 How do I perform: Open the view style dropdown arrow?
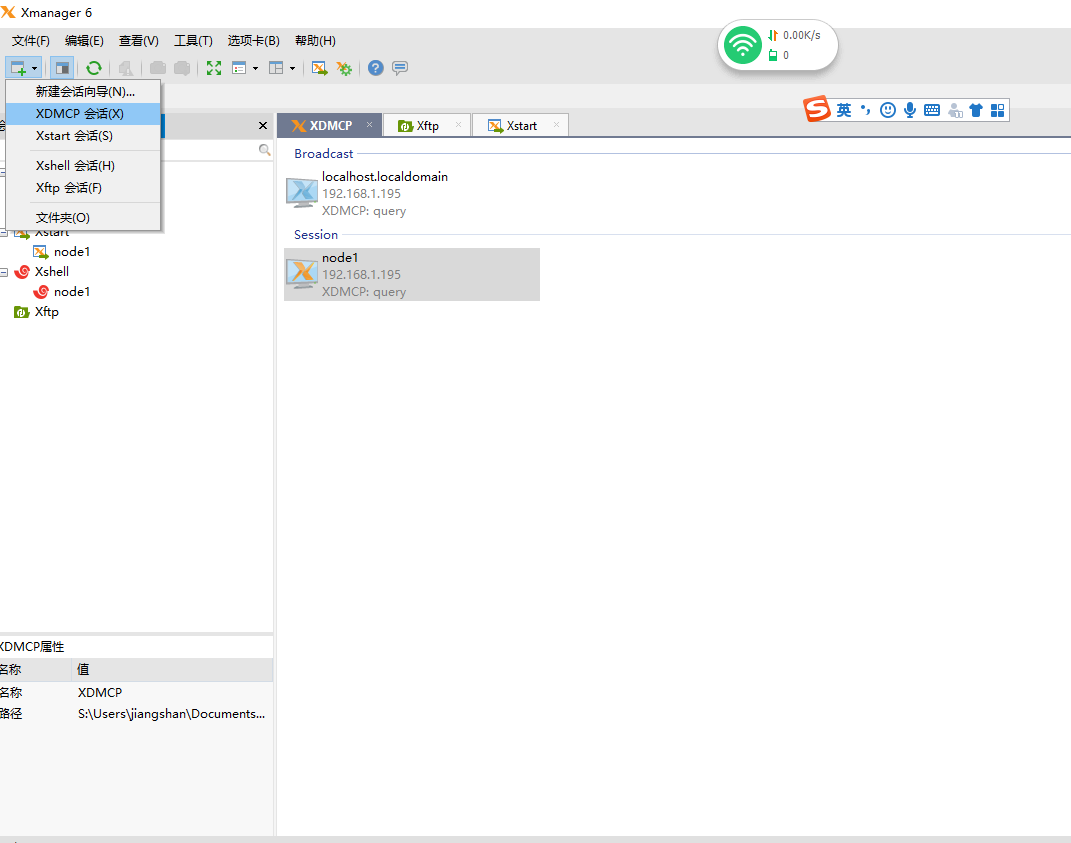255,68
